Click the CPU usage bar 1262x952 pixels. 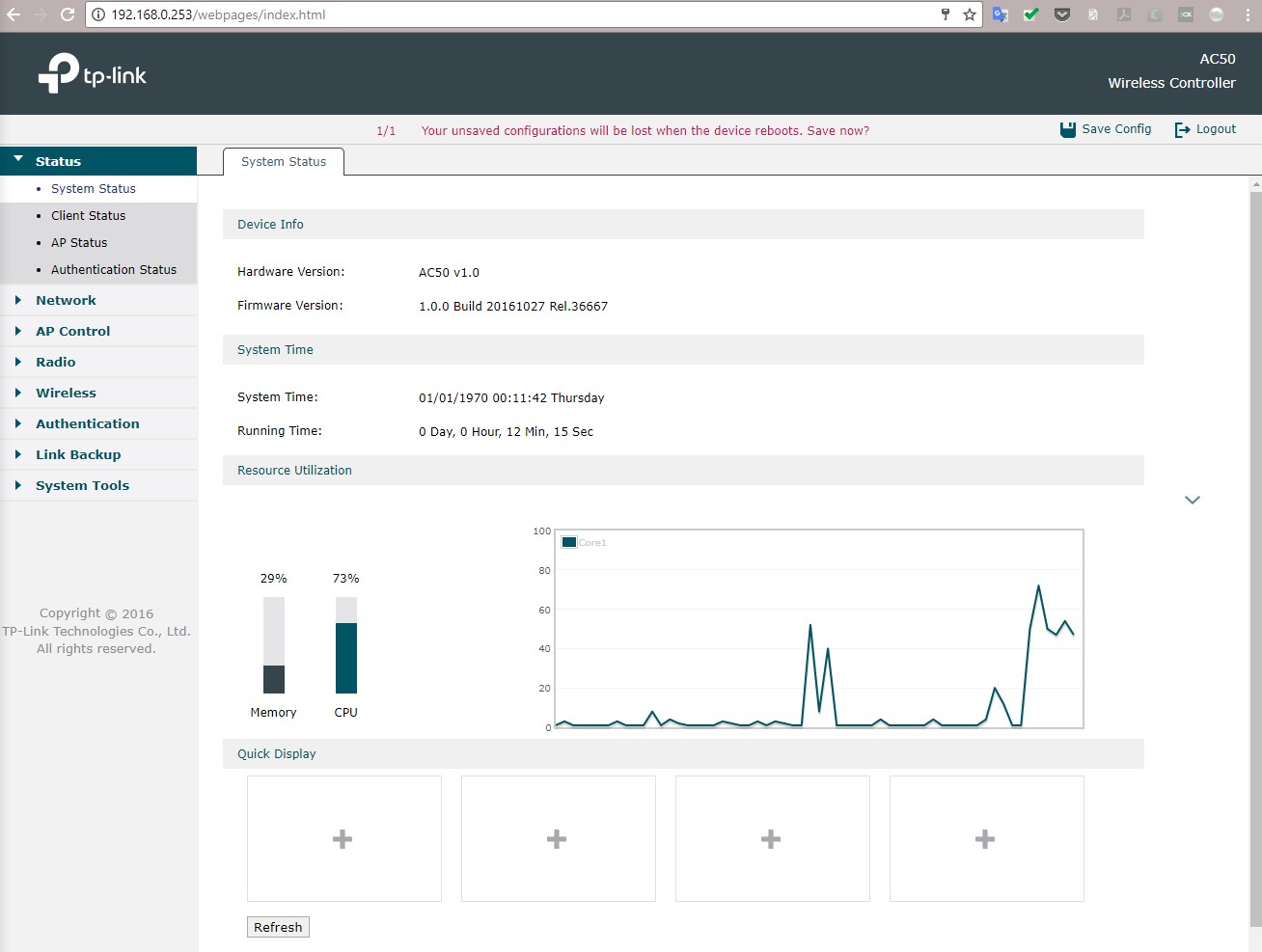(x=345, y=645)
